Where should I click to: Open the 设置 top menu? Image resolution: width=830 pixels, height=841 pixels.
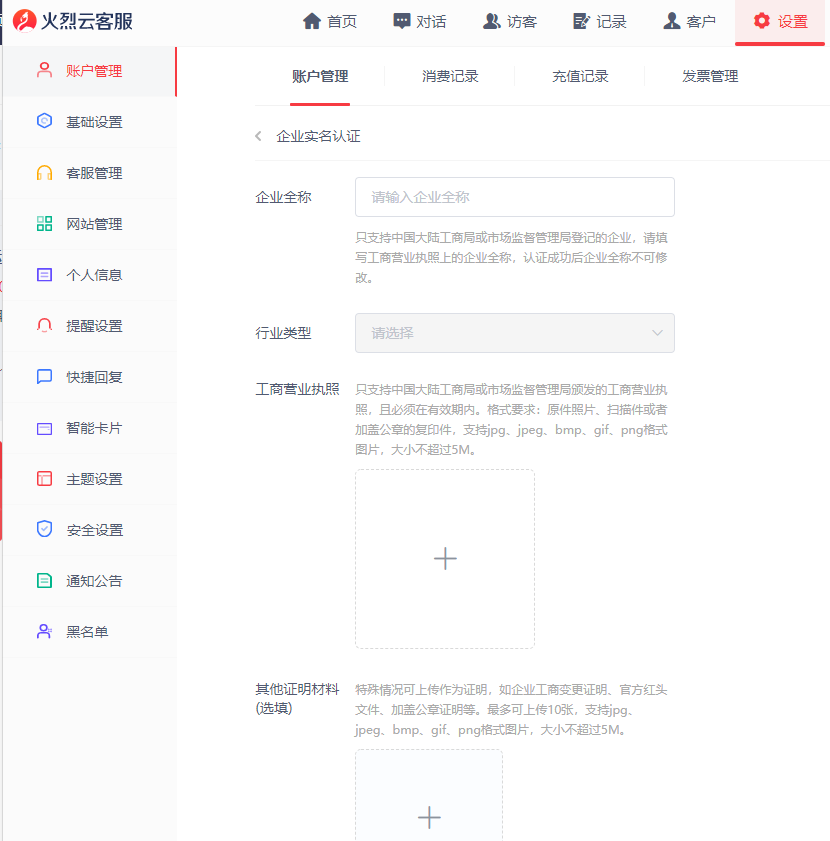point(780,21)
